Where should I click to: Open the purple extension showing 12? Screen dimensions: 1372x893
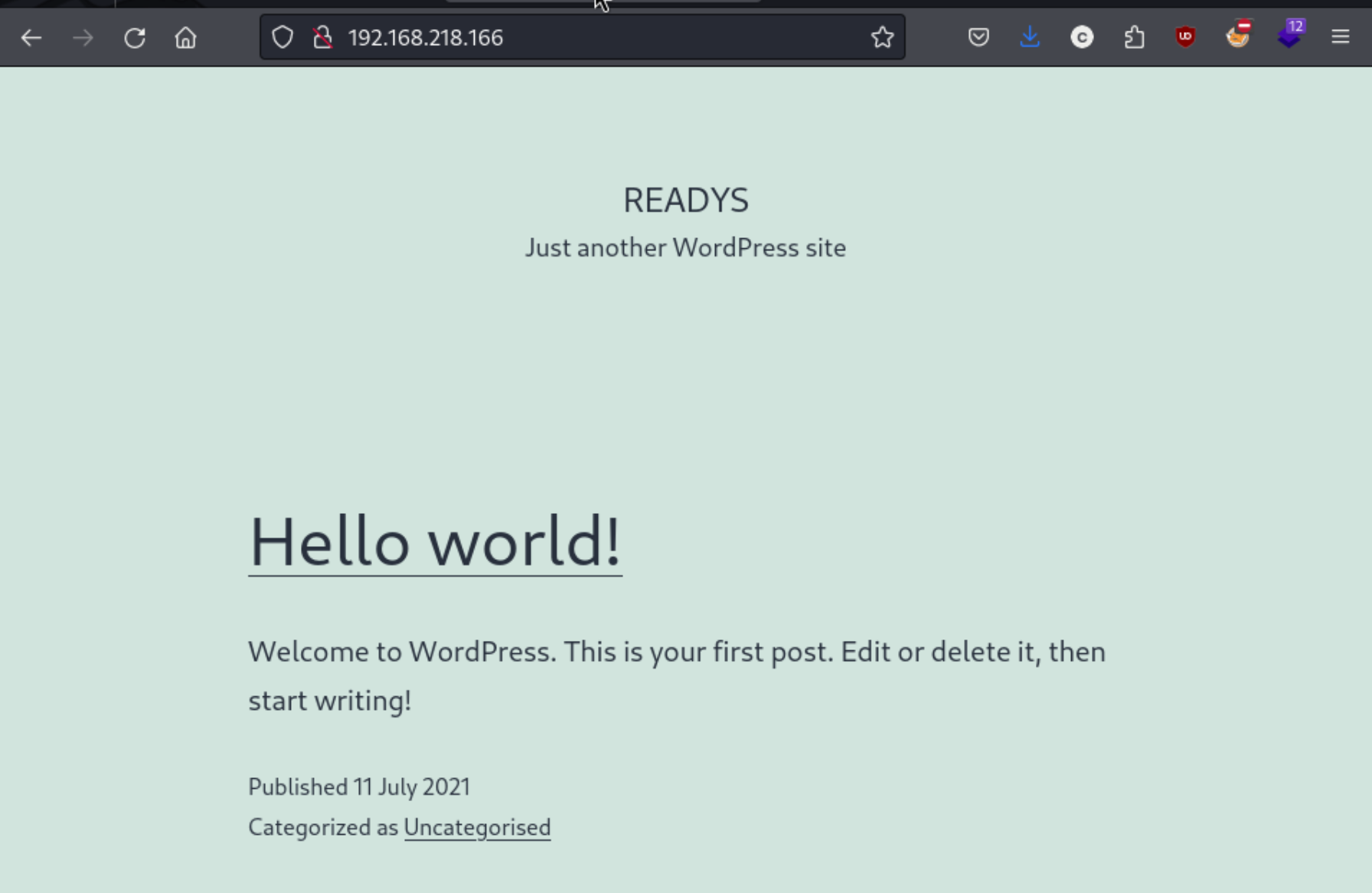(x=1291, y=34)
